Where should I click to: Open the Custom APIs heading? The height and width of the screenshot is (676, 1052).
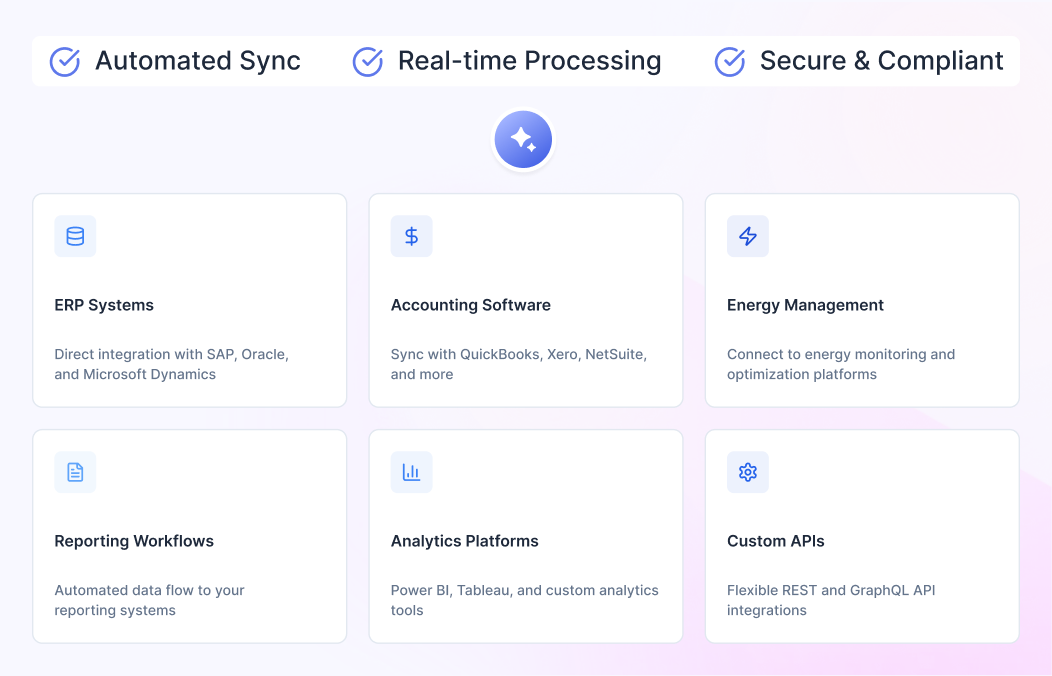[x=776, y=541]
